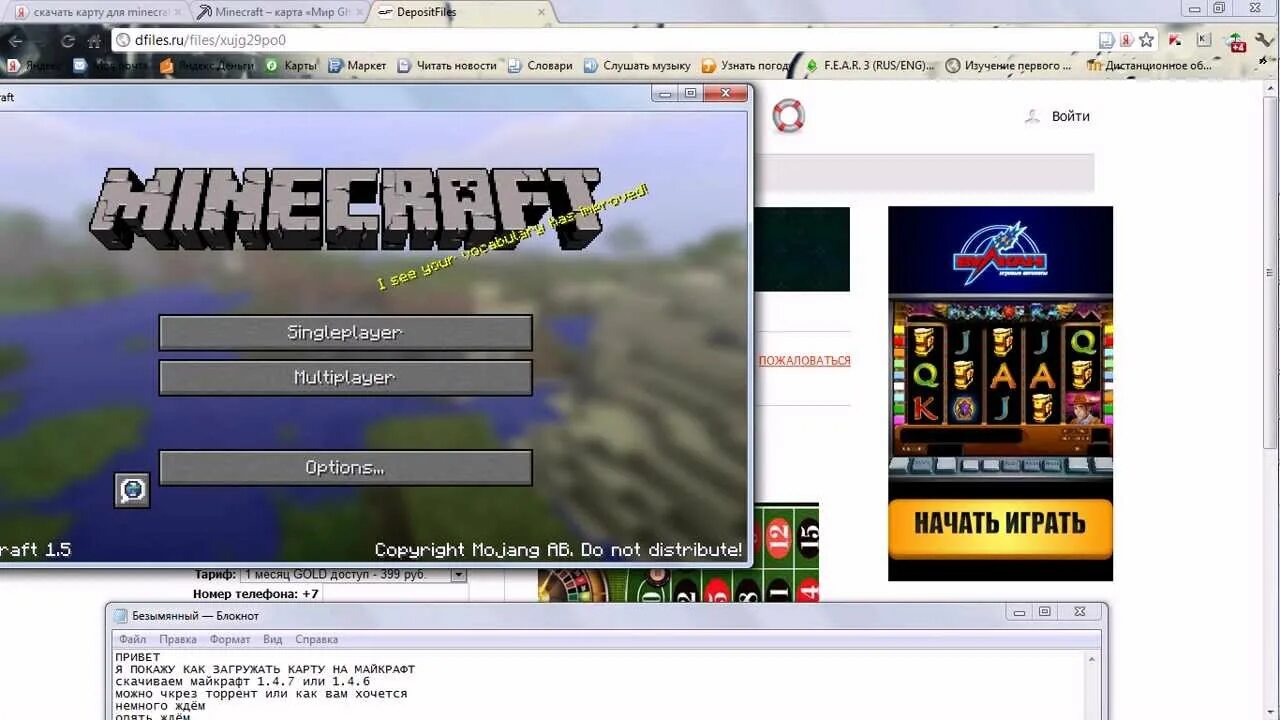
Task: Click the ПРИВЕТ line in Notepad
Action: point(138,657)
